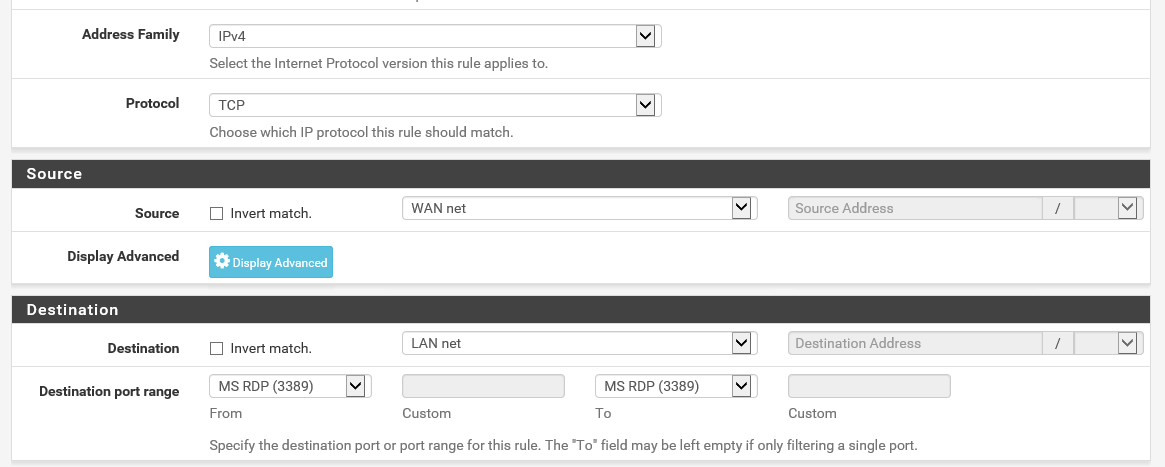Click the Source Address input field
The width and height of the screenshot is (1165, 467).
(915, 208)
